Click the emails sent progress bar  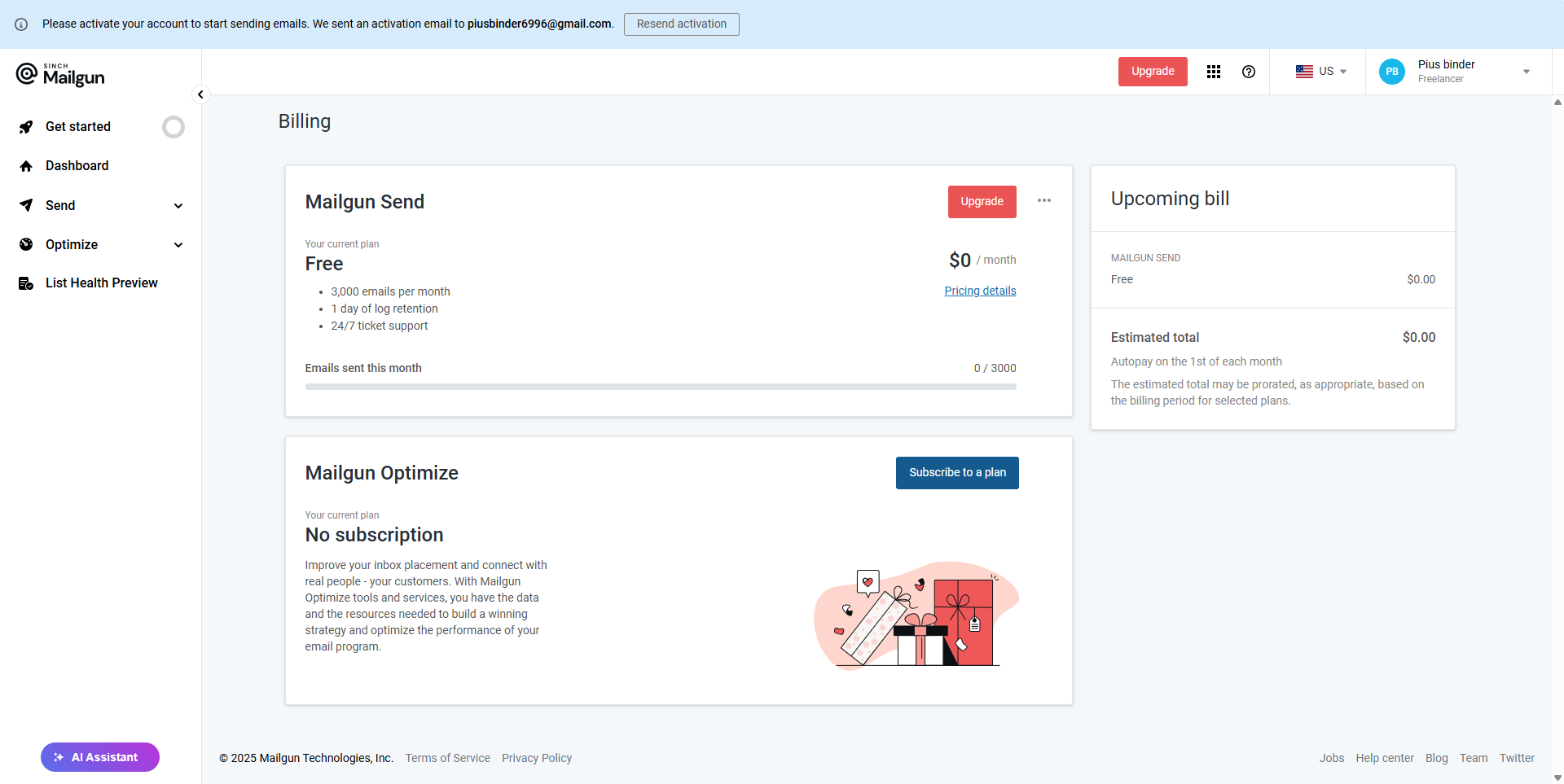[x=661, y=387]
